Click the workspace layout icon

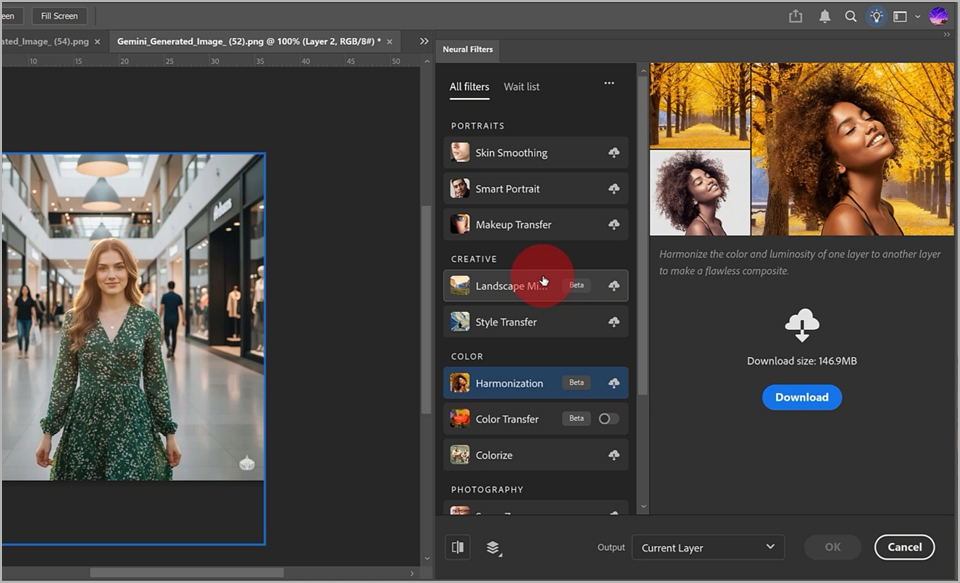tap(900, 17)
